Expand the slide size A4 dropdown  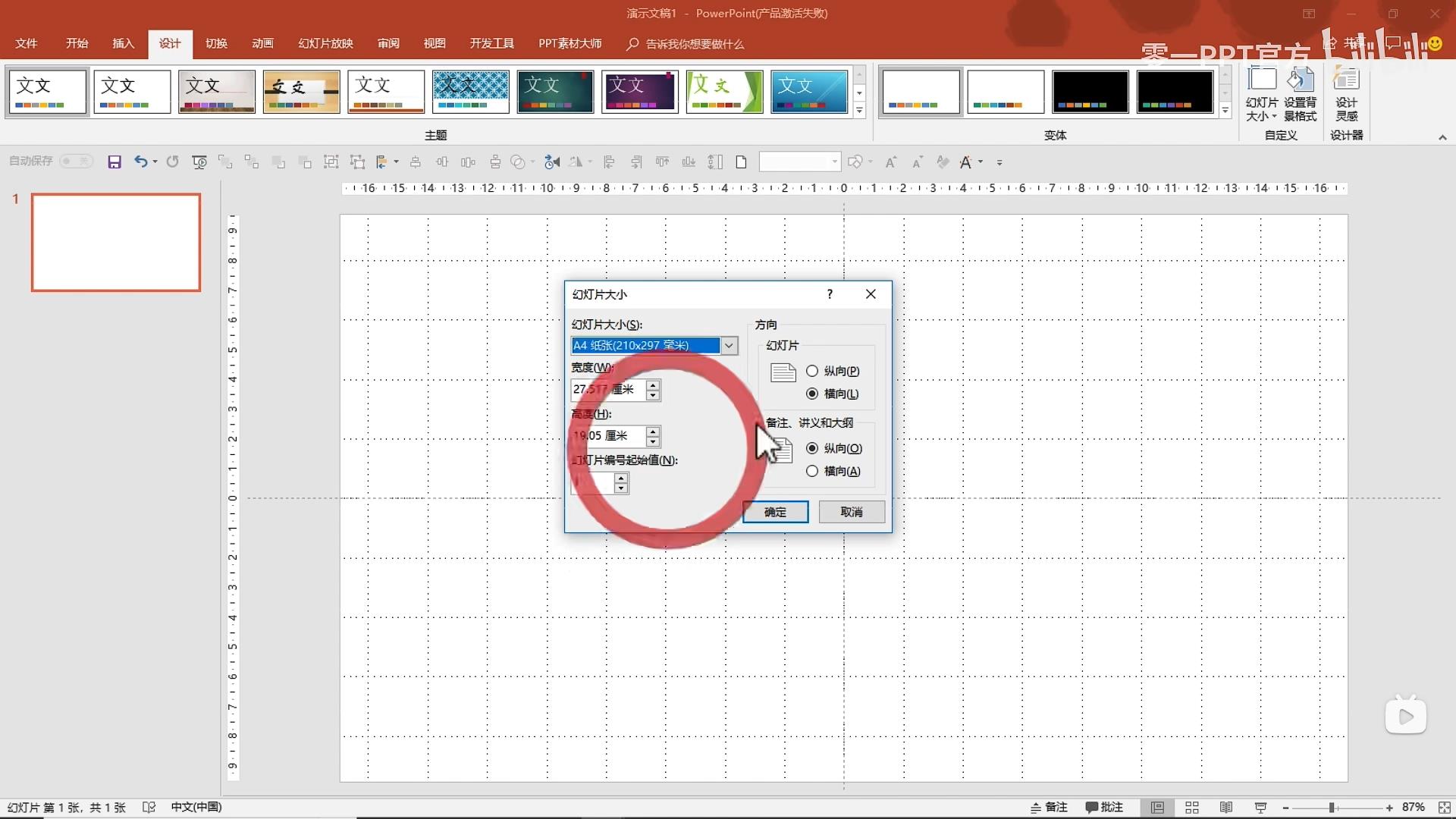click(x=729, y=346)
